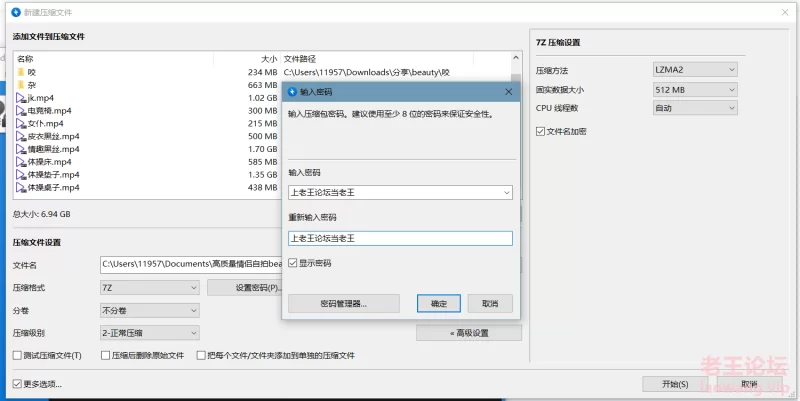The width and height of the screenshot is (800, 401).
Task: Click the 体操床.mp4 video file icon
Action: pyautogui.click(x=20, y=162)
